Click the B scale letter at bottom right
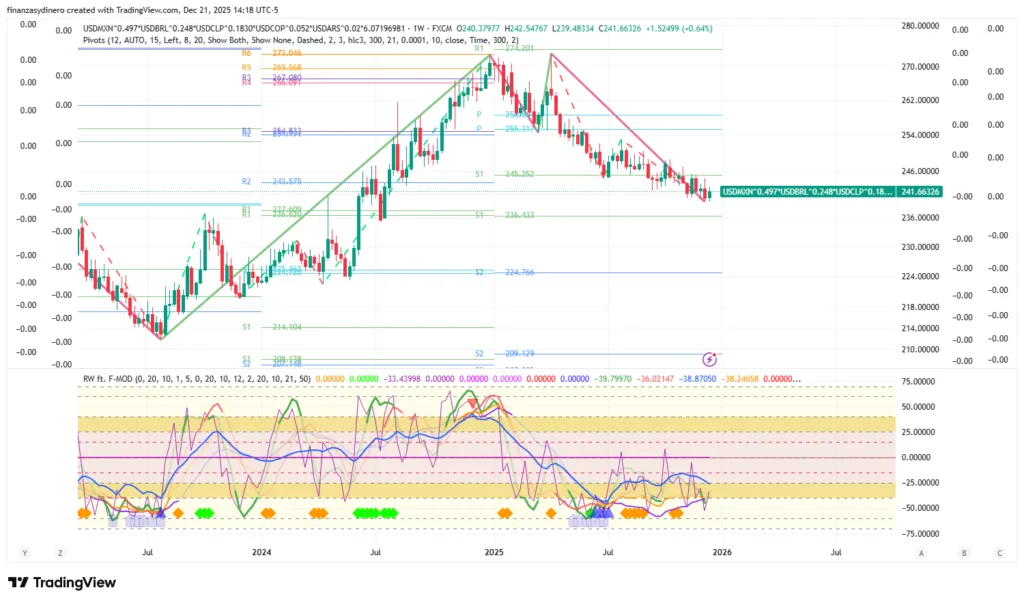The image size is (1024, 603). click(x=963, y=552)
